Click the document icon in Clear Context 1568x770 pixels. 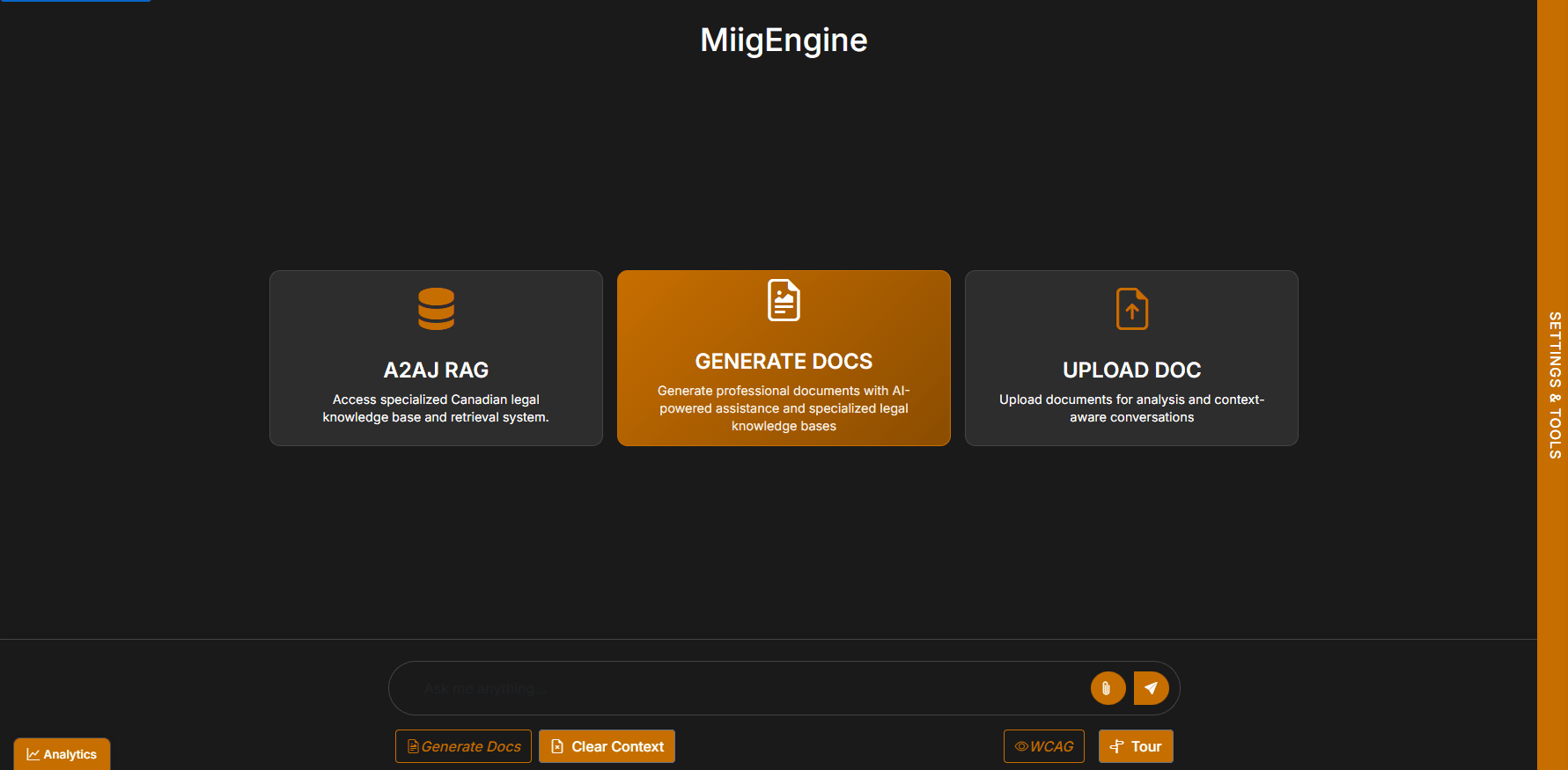click(557, 746)
